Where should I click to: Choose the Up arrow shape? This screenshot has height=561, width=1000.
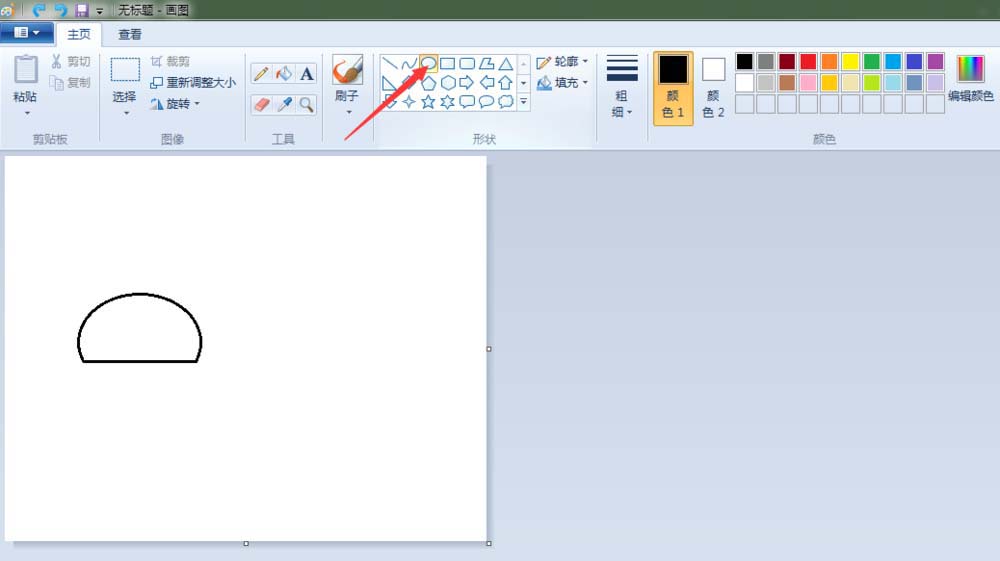[506, 83]
